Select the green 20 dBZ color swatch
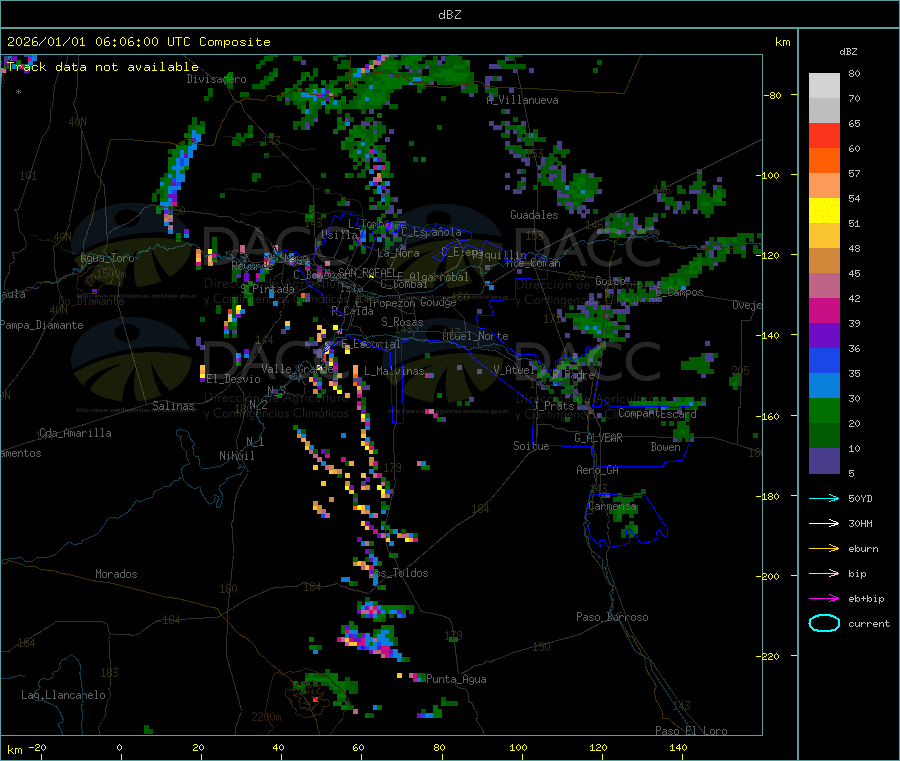The width and height of the screenshot is (900, 761). point(824,410)
